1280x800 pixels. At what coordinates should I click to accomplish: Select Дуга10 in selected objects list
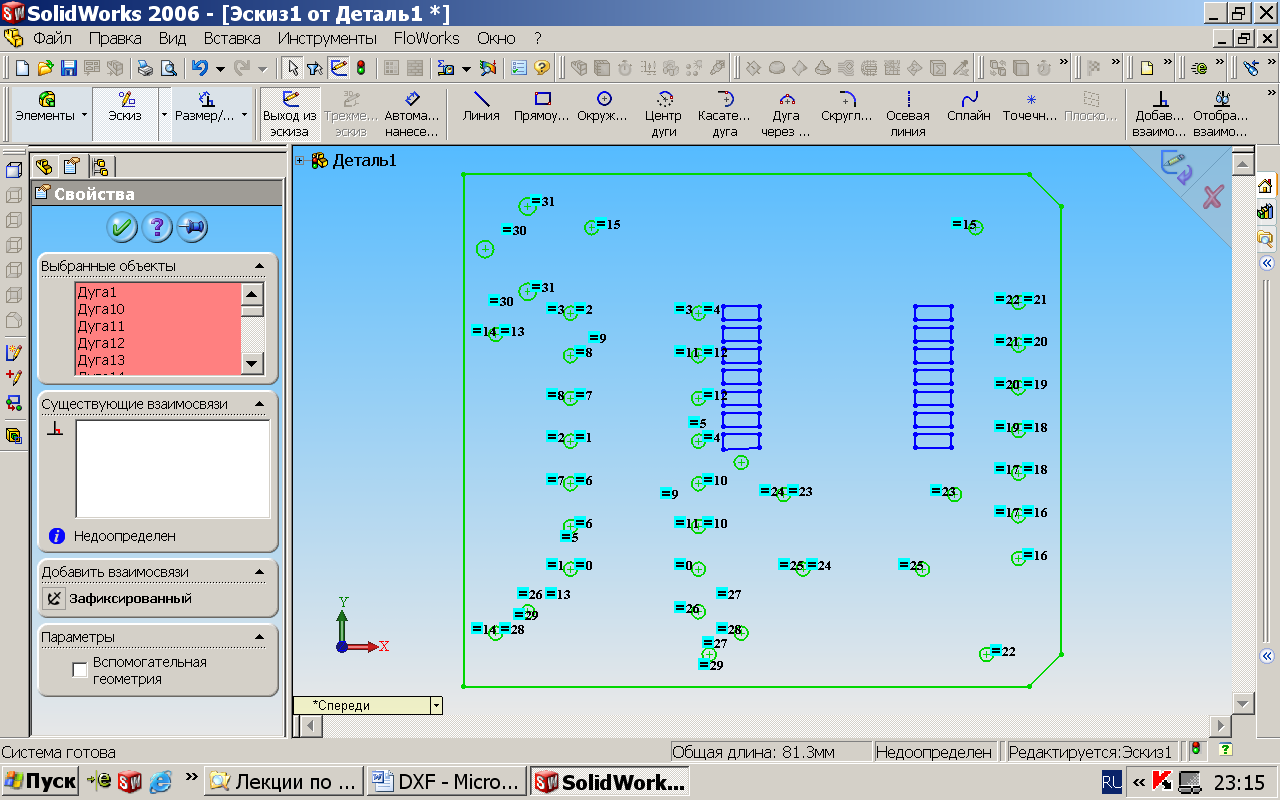[x=101, y=309]
